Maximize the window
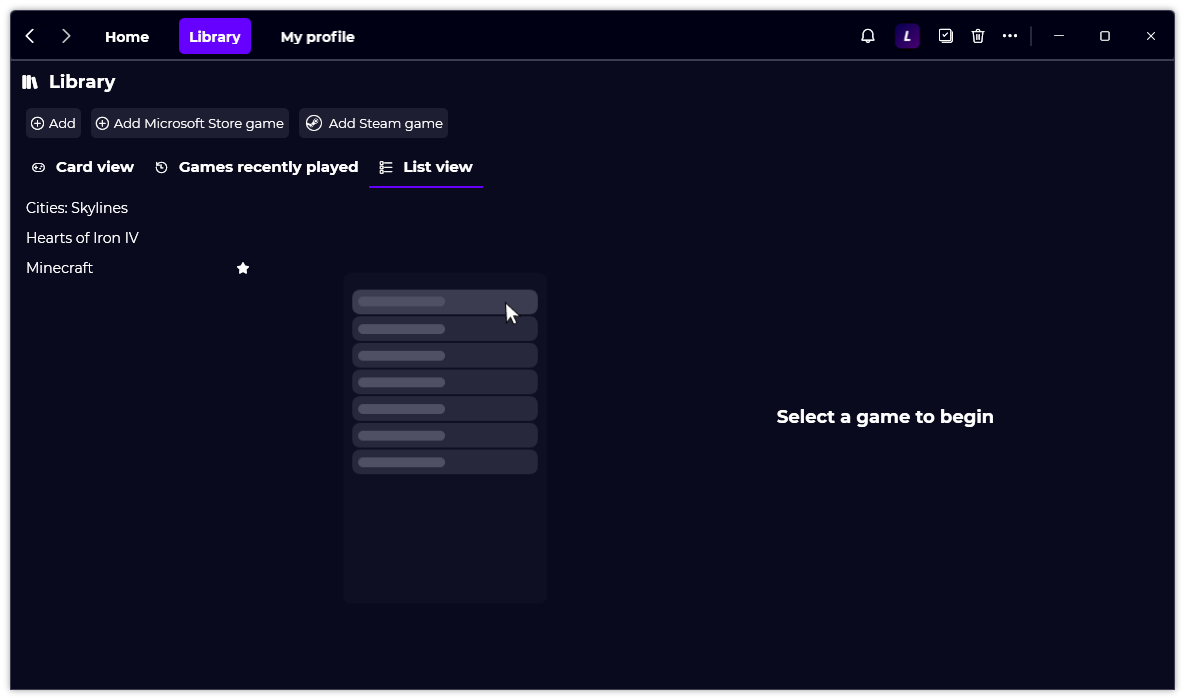This screenshot has height=700, width=1185. tap(1105, 36)
